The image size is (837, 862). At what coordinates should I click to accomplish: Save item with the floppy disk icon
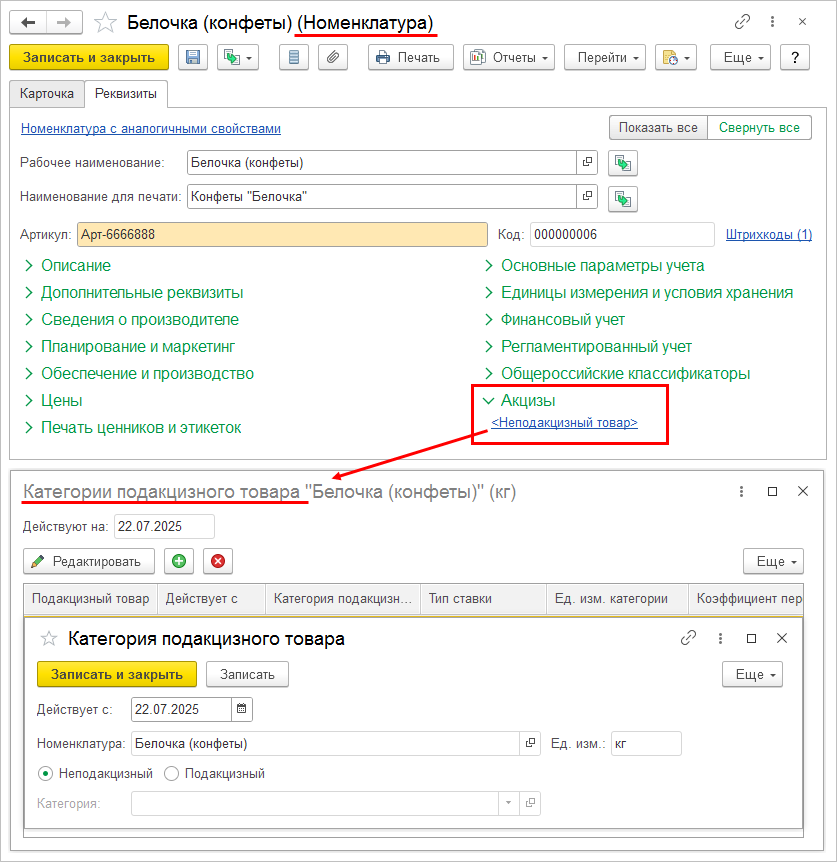(x=193, y=57)
